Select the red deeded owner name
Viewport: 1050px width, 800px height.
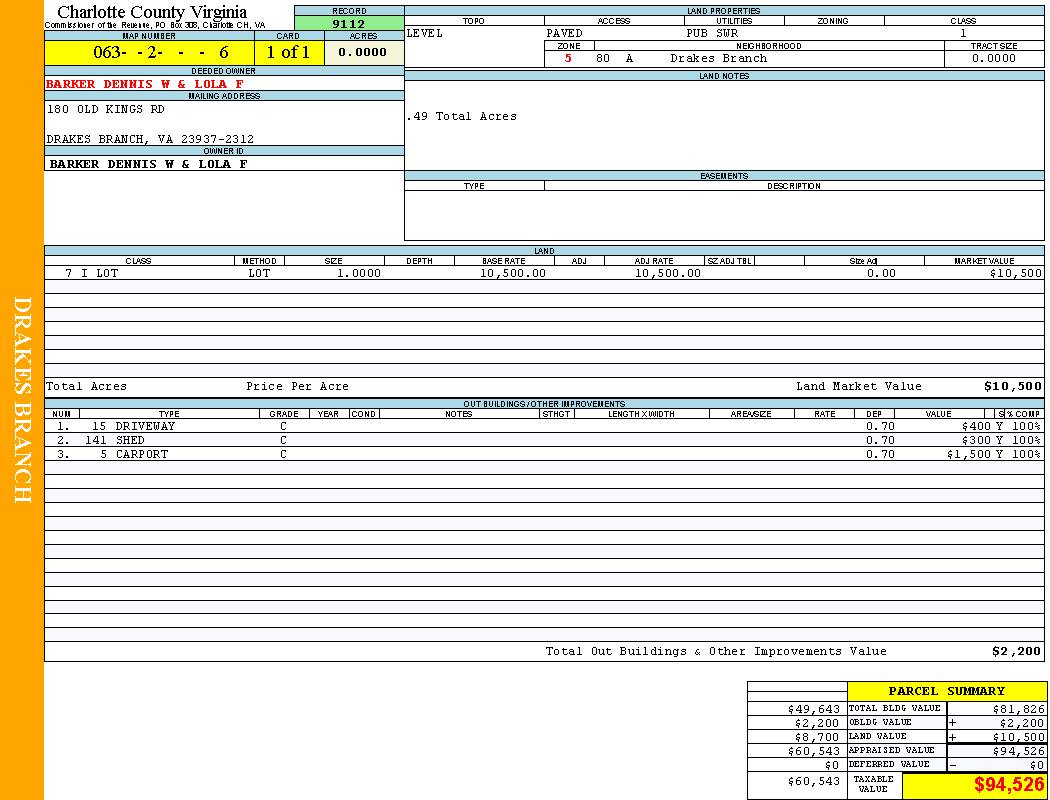[145, 84]
